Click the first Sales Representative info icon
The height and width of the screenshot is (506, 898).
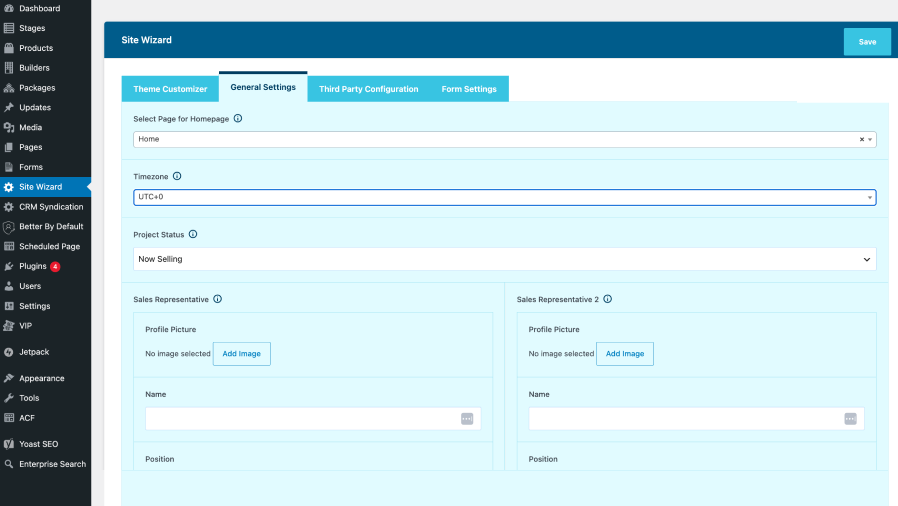click(218, 299)
